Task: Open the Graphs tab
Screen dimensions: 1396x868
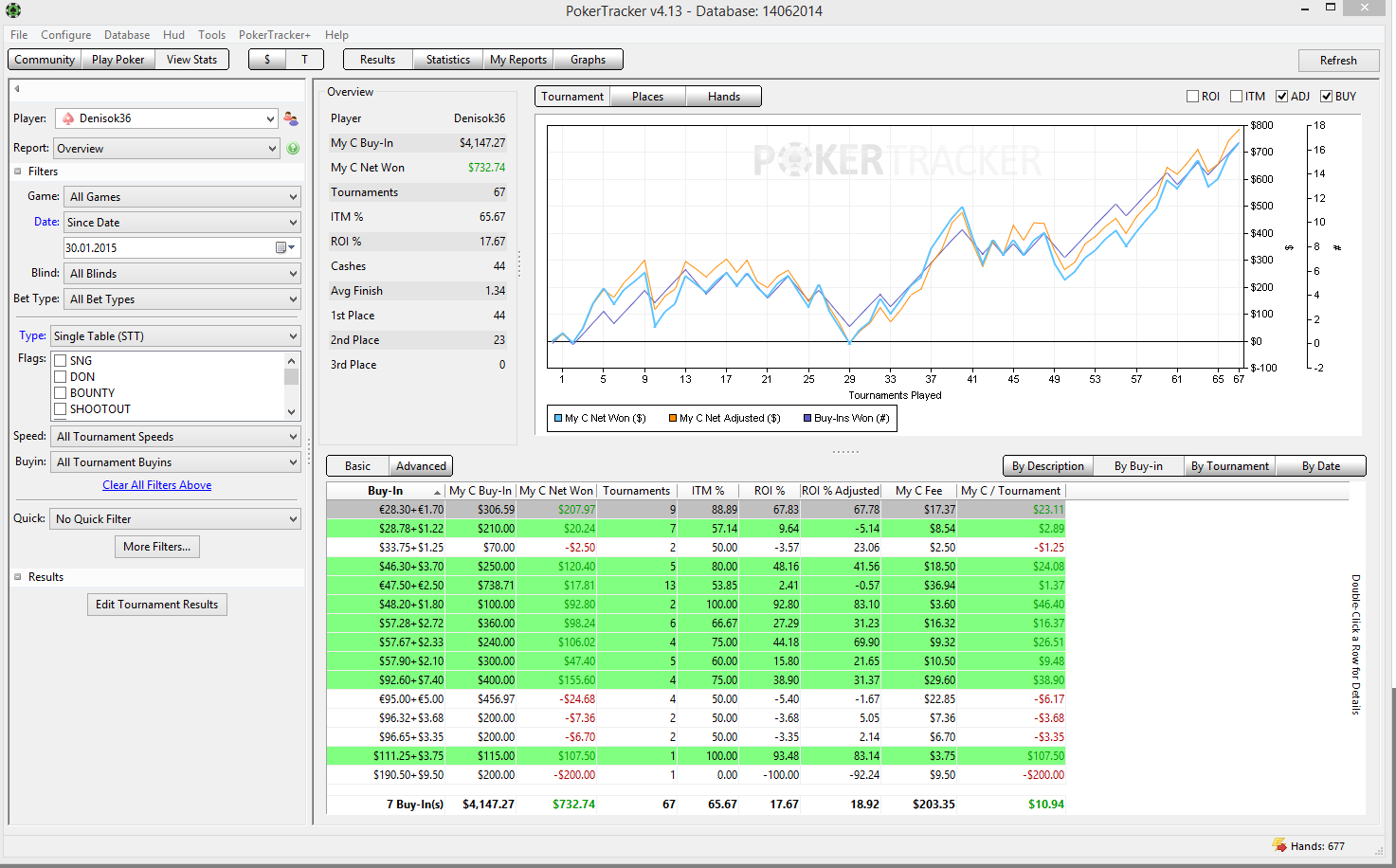Action: click(x=589, y=60)
